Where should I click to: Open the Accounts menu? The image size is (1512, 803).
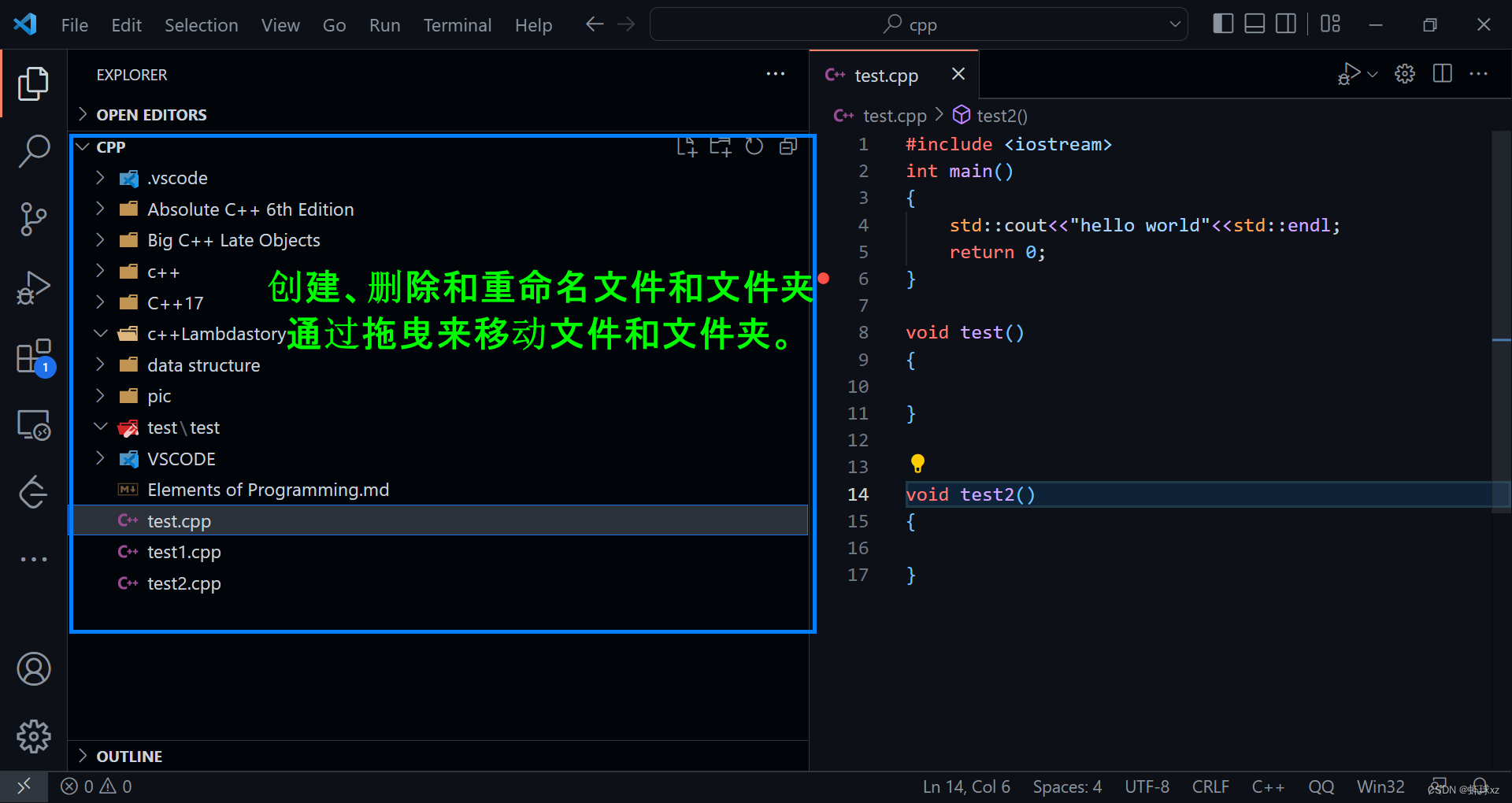[33, 669]
